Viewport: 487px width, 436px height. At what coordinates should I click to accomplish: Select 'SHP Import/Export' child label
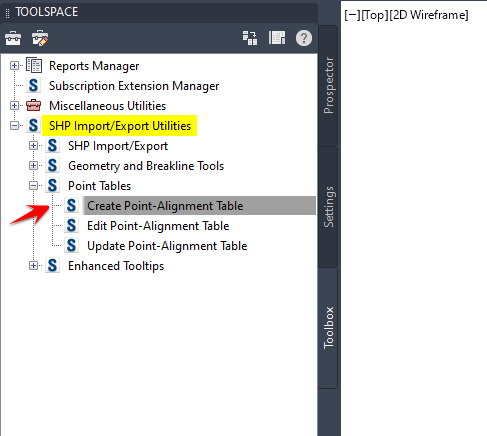tap(118, 146)
